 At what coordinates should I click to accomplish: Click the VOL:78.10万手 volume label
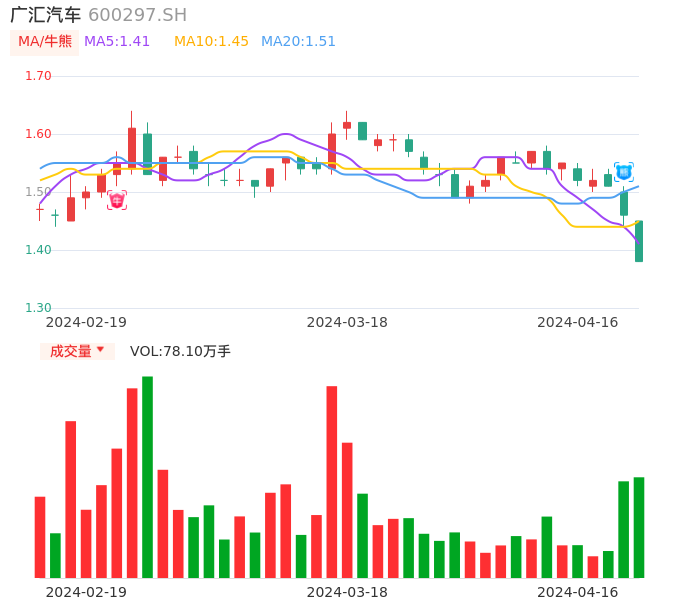pos(180,351)
